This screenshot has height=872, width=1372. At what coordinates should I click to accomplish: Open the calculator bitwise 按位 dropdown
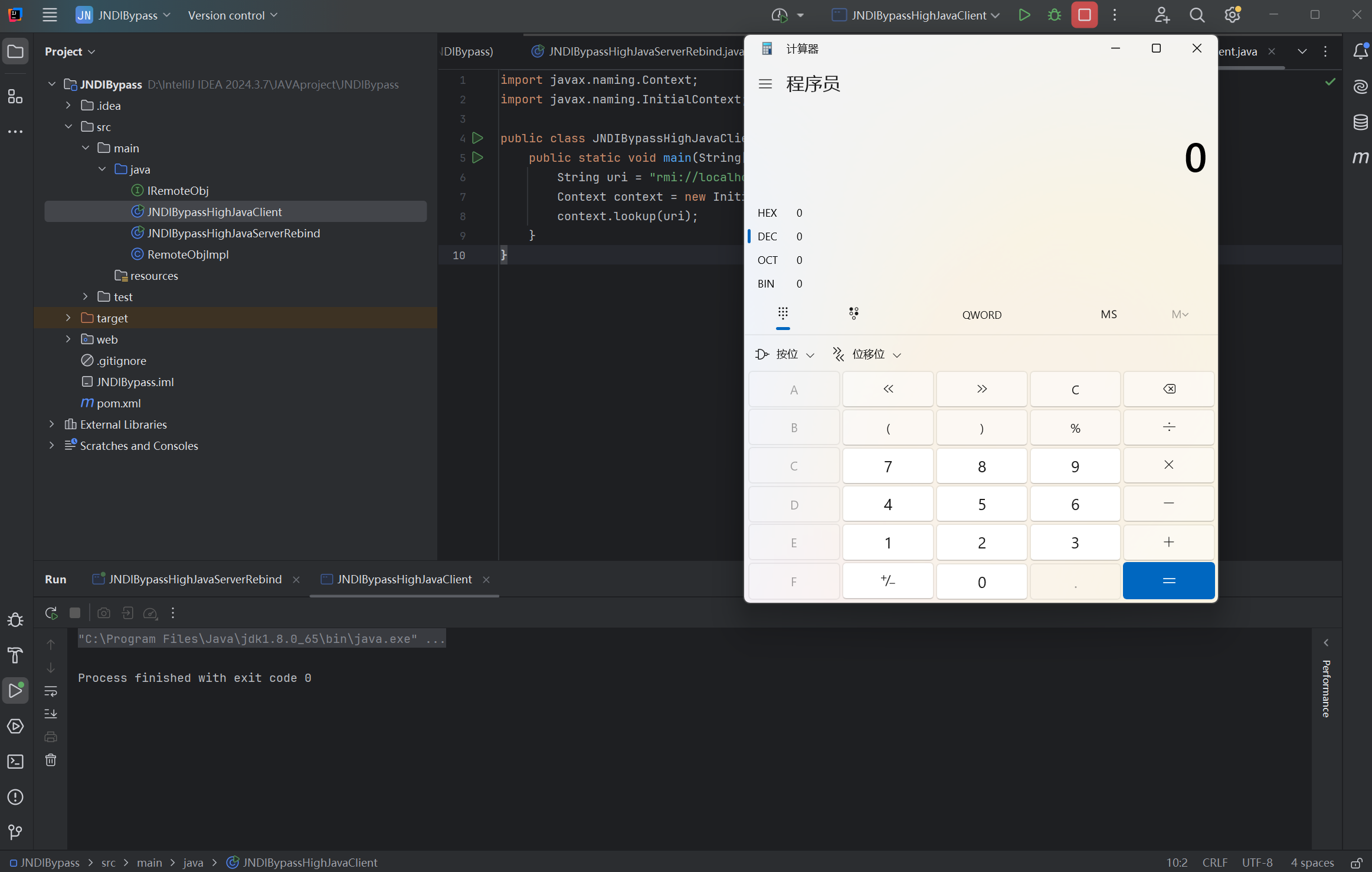coord(785,354)
